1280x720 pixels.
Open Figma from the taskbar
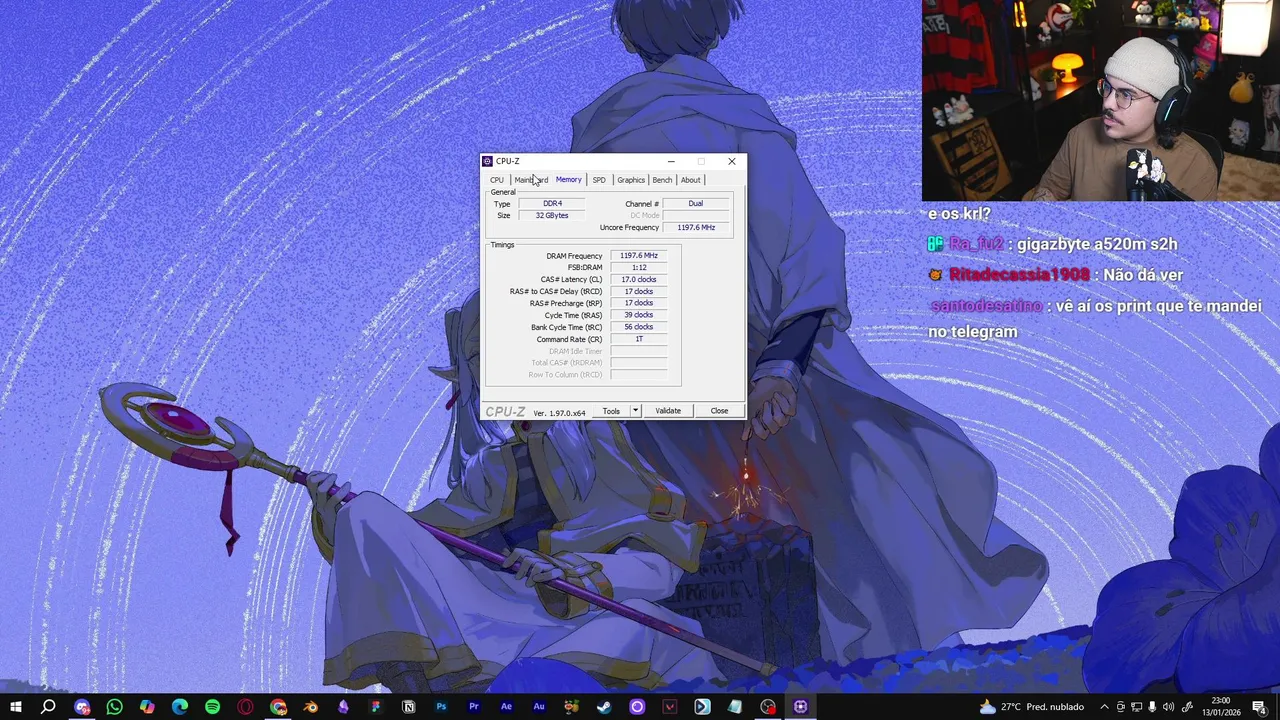376,707
